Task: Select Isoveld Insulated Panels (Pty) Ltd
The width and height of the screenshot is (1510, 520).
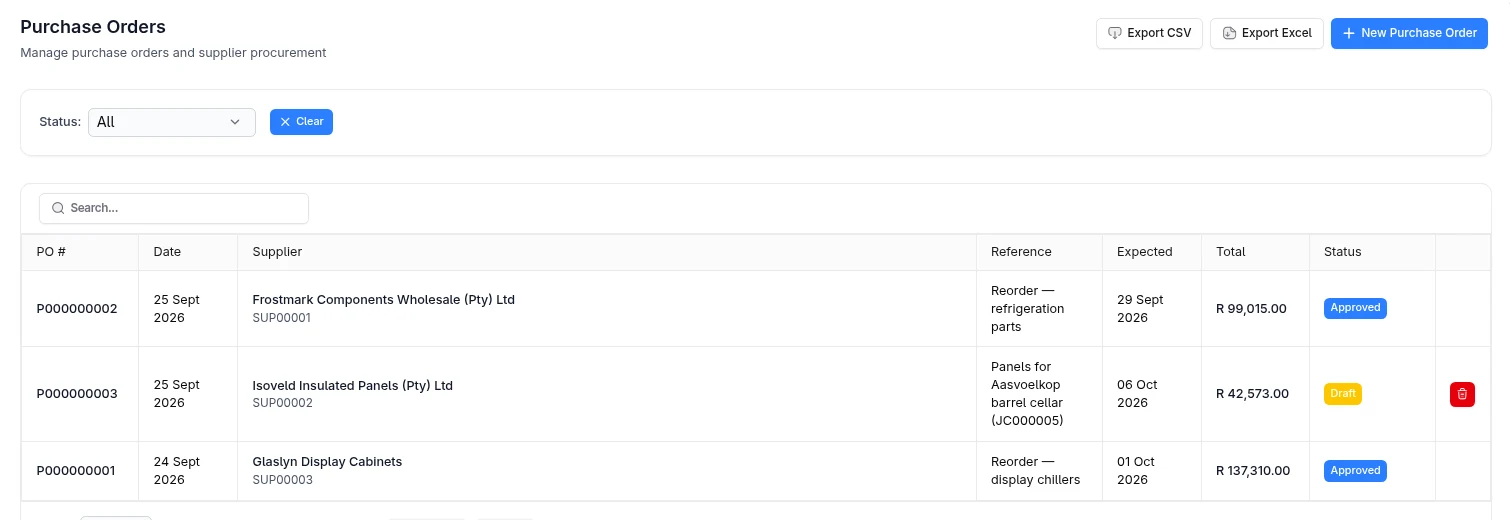Action: (352, 386)
